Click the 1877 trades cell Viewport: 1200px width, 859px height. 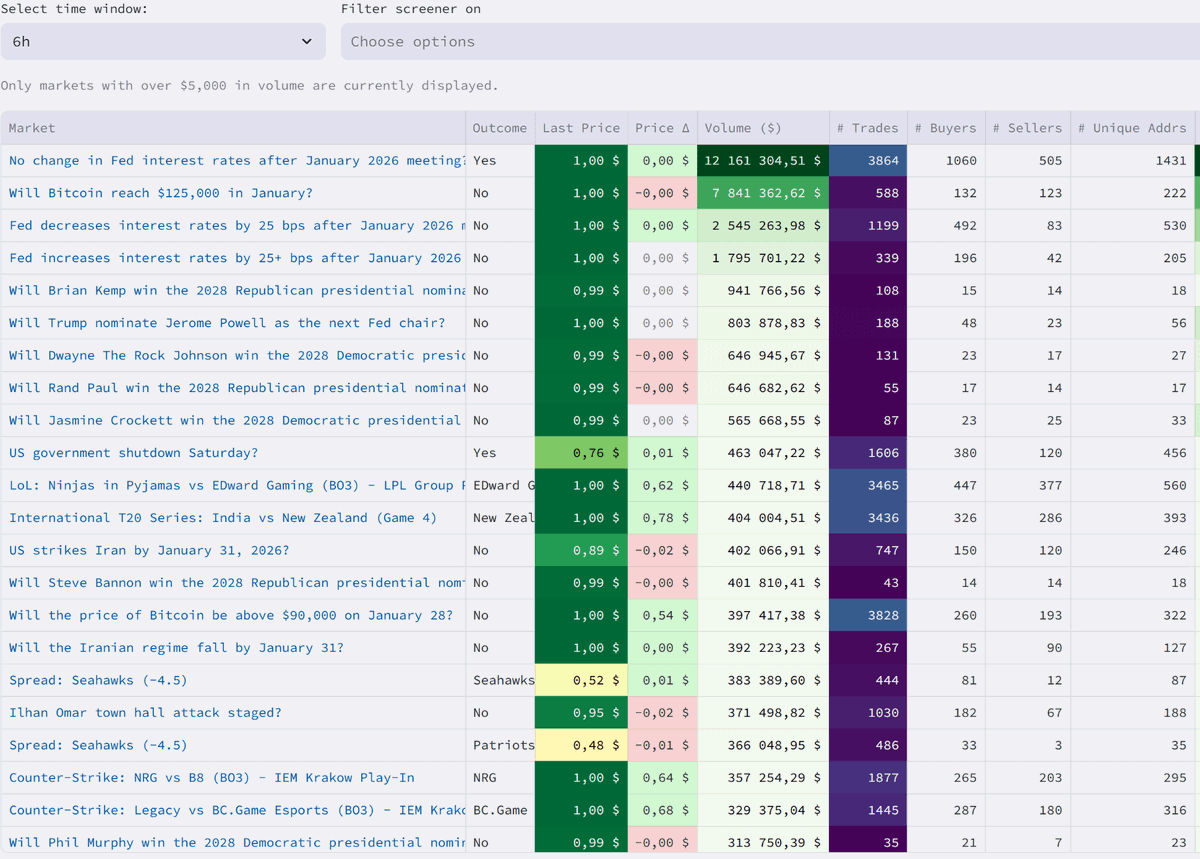click(x=868, y=778)
